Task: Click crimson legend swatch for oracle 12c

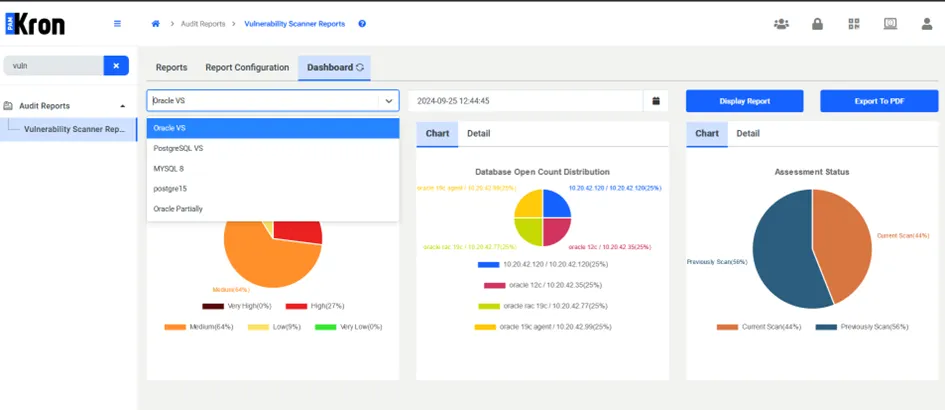Action: 495,285
